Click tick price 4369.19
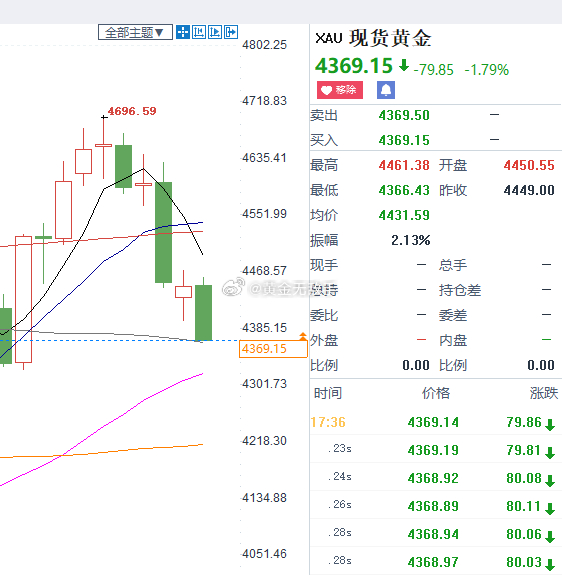Image resolution: width=562 pixels, height=575 pixels. click(x=433, y=450)
